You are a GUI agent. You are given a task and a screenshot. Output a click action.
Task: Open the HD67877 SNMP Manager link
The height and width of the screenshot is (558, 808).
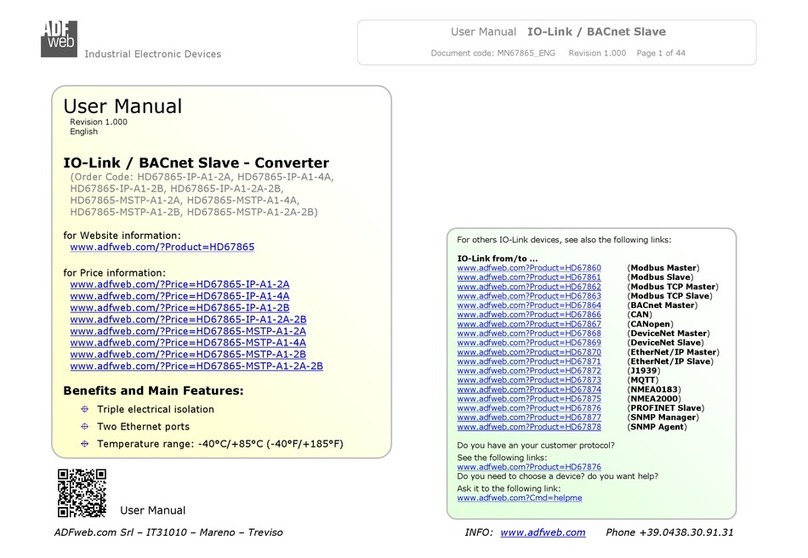tap(529, 417)
